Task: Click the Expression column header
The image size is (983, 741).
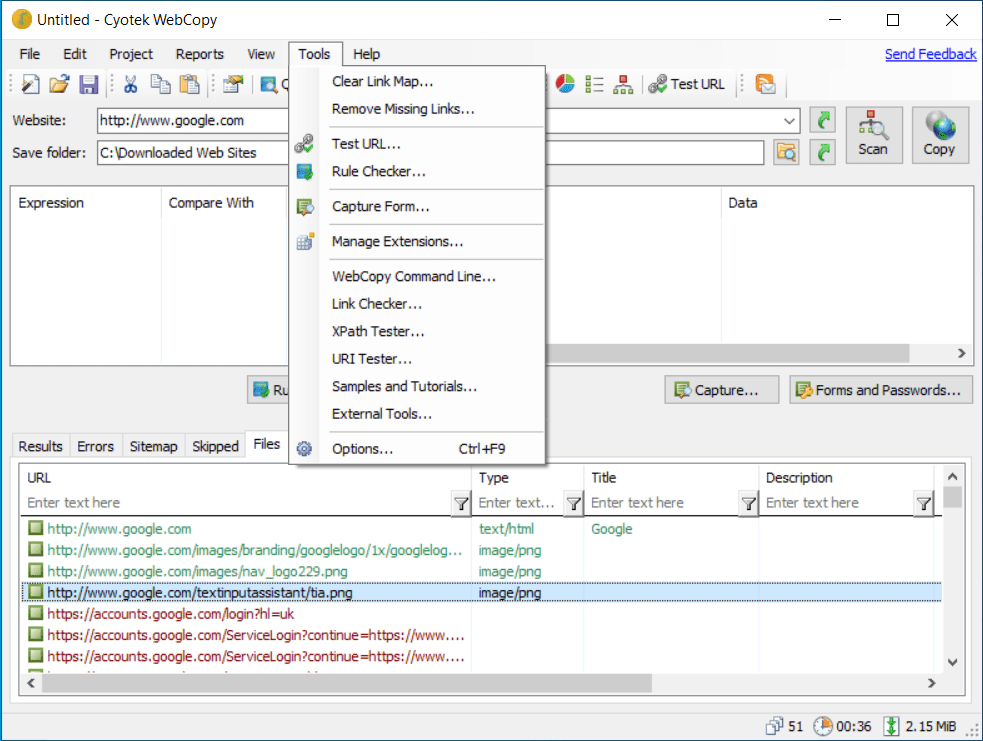Action: [86, 203]
